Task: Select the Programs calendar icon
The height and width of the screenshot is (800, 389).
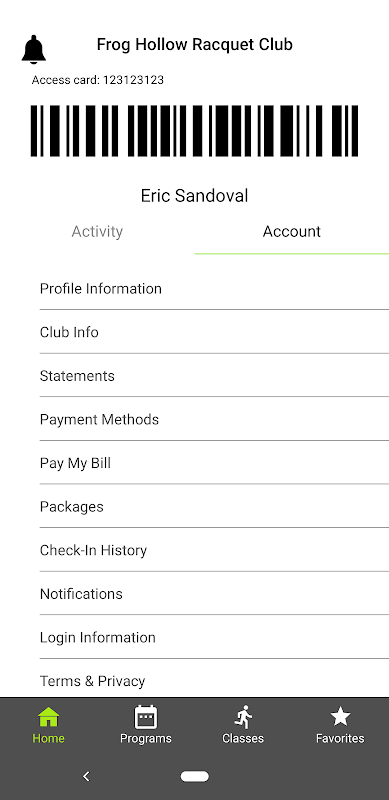Action: tap(145, 716)
